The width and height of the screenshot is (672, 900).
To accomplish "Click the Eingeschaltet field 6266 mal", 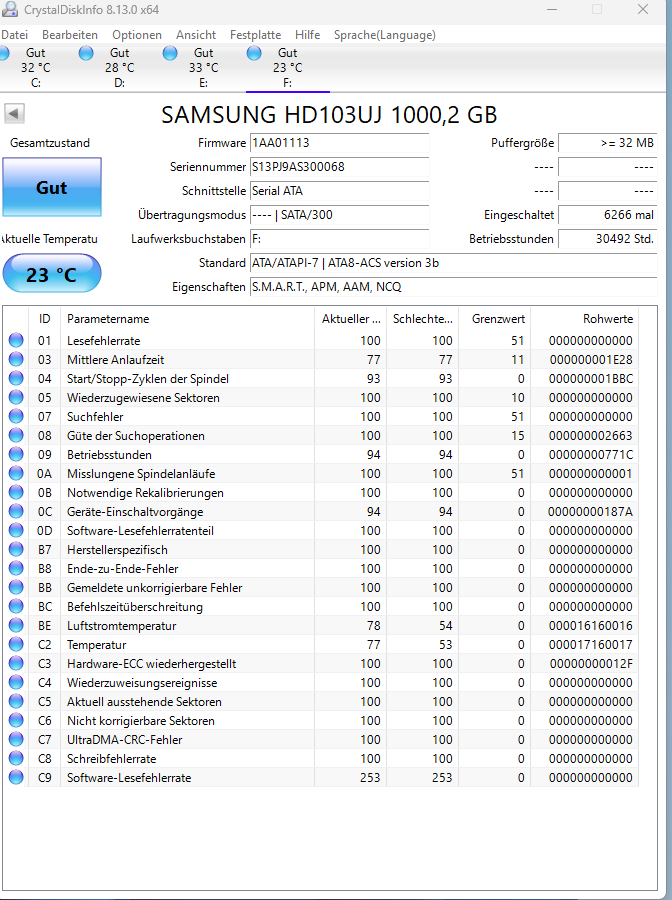I will 608,215.
